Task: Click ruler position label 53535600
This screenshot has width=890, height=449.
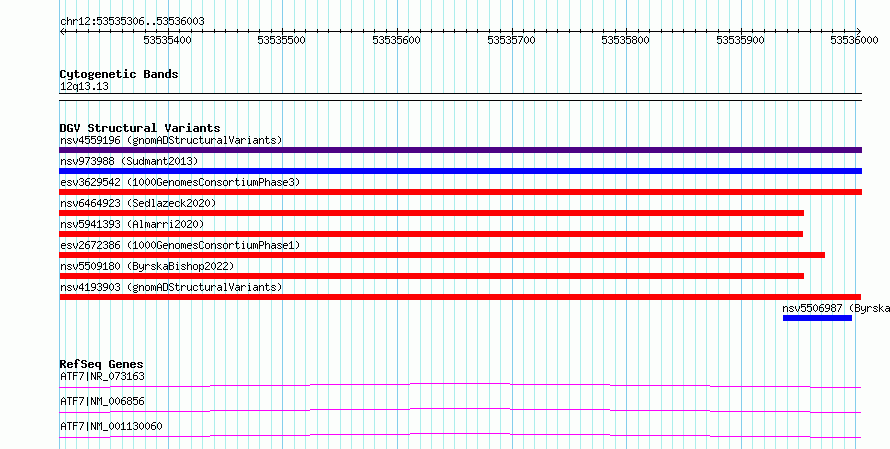Action: point(396,40)
